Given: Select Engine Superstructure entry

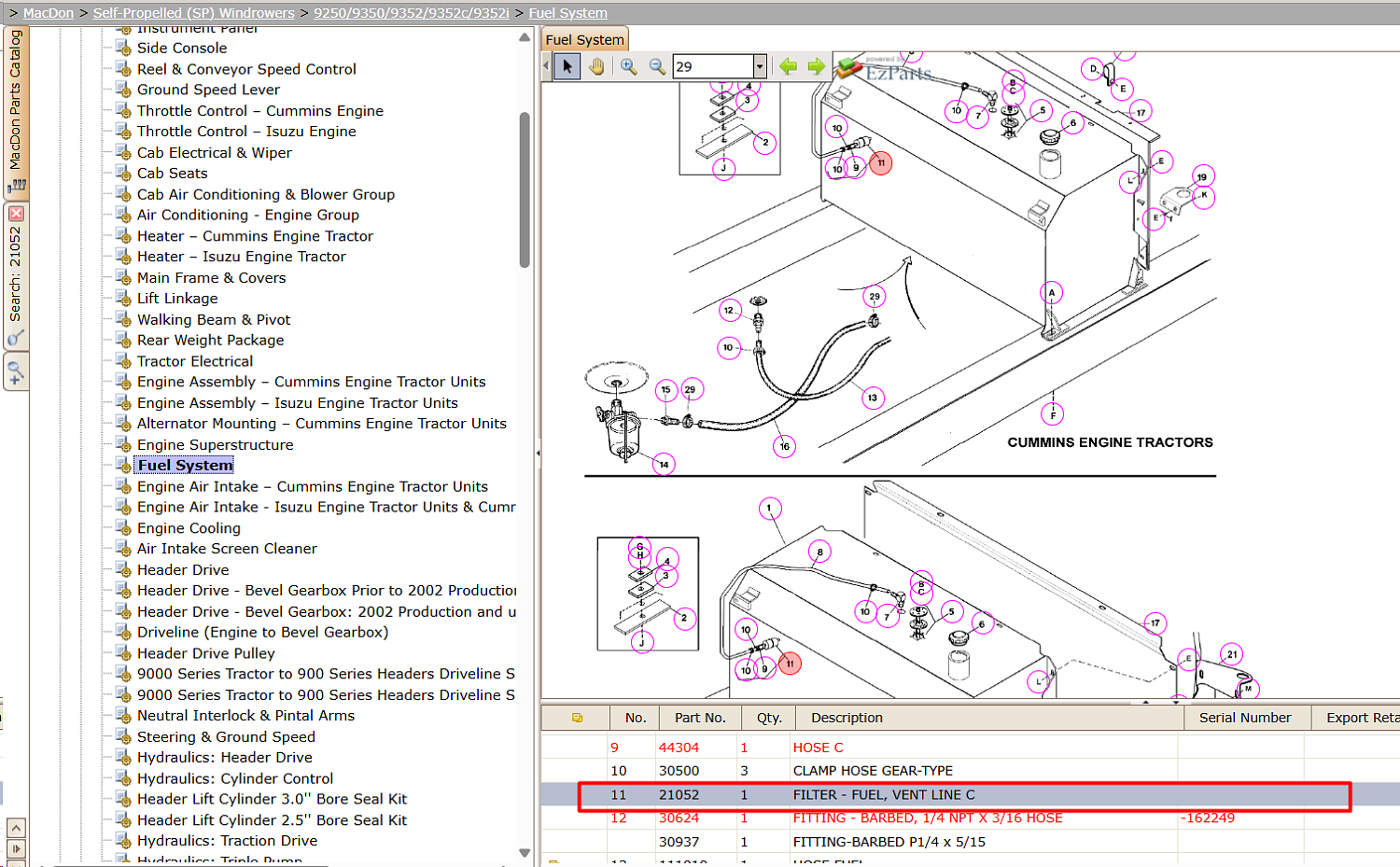Looking at the screenshot, I should (x=216, y=444).
